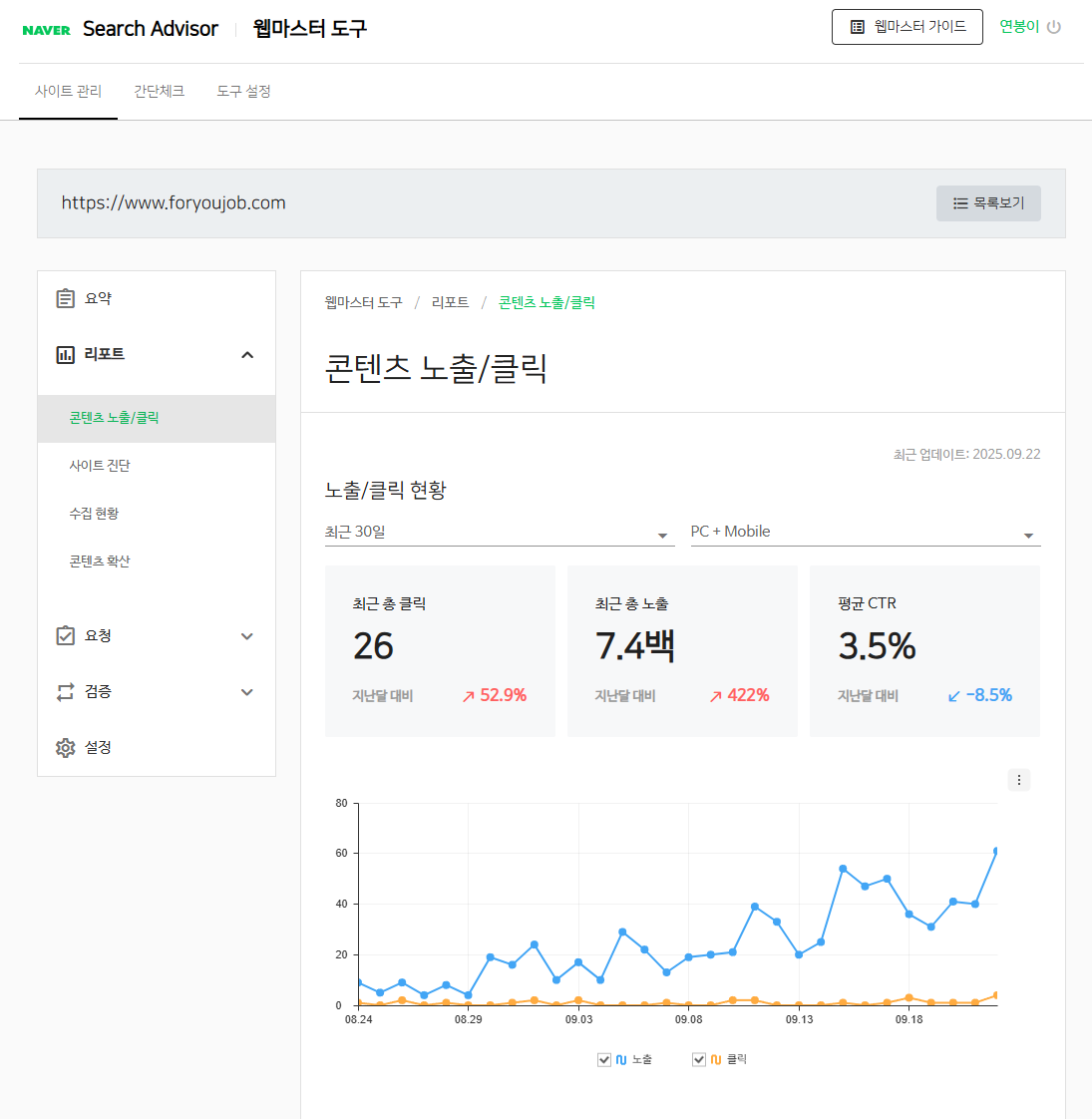The width and height of the screenshot is (1092, 1119).
Task: Click the power logout icon
Action: pos(1054,27)
